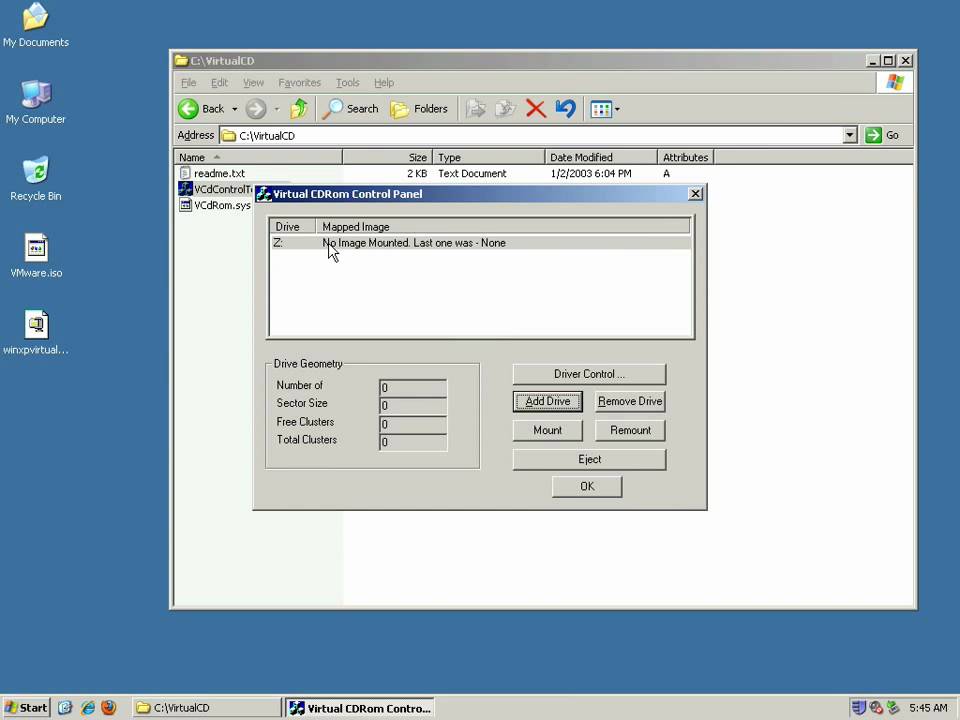Screen dimensions: 960x720
Task: Click the Sector Size field
Action: pos(413,405)
